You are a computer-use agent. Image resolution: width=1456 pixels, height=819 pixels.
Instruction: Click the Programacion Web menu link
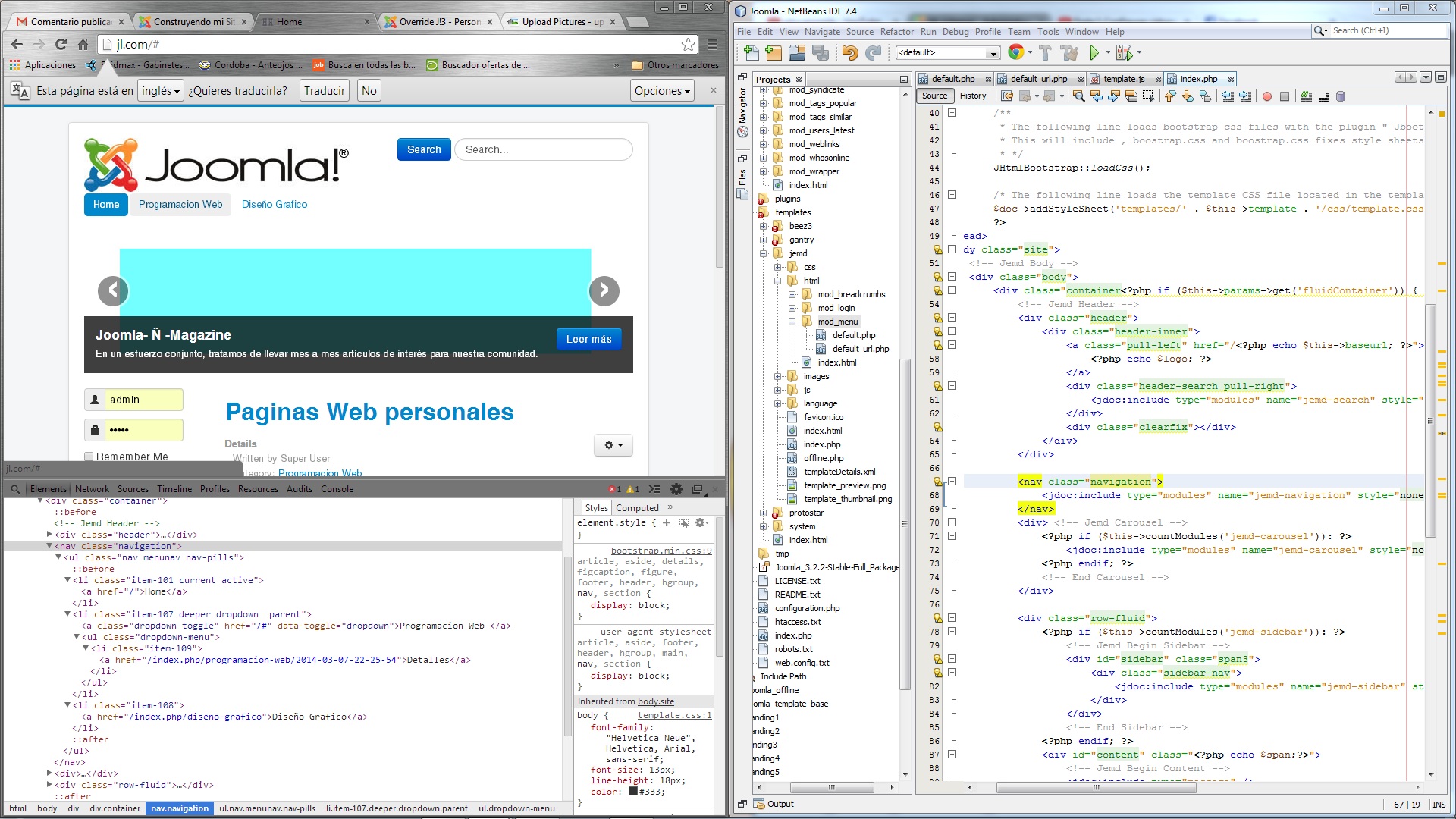180,204
